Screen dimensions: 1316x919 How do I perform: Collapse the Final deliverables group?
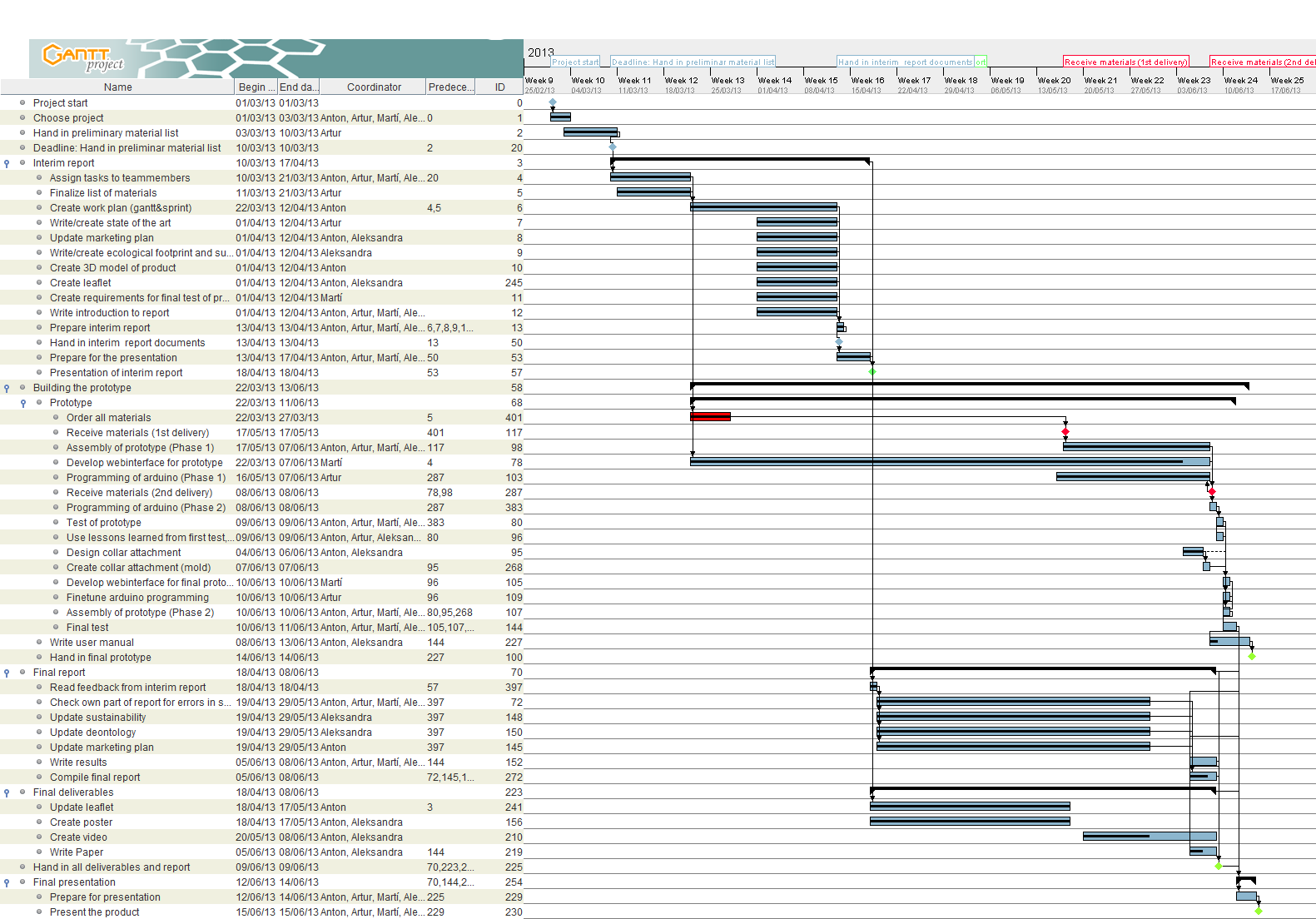[x=7, y=793]
